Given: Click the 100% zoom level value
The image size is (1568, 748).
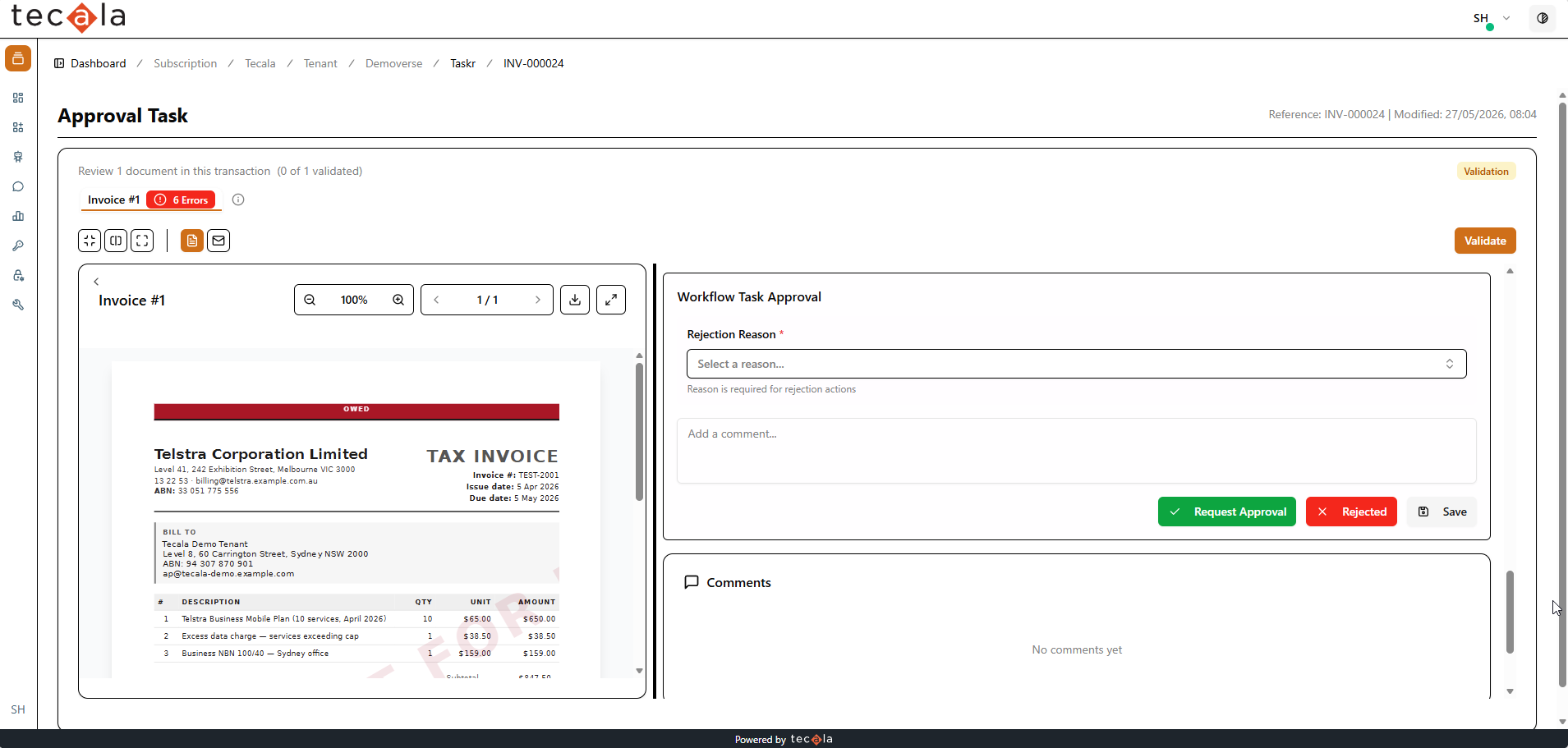Looking at the screenshot, I should tap(354, 300).
